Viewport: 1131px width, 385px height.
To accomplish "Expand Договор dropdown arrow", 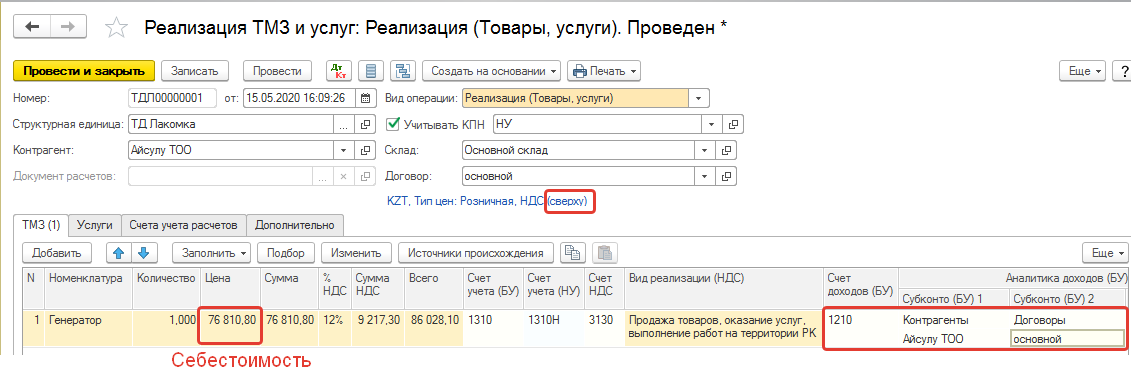I will [704, 176].
